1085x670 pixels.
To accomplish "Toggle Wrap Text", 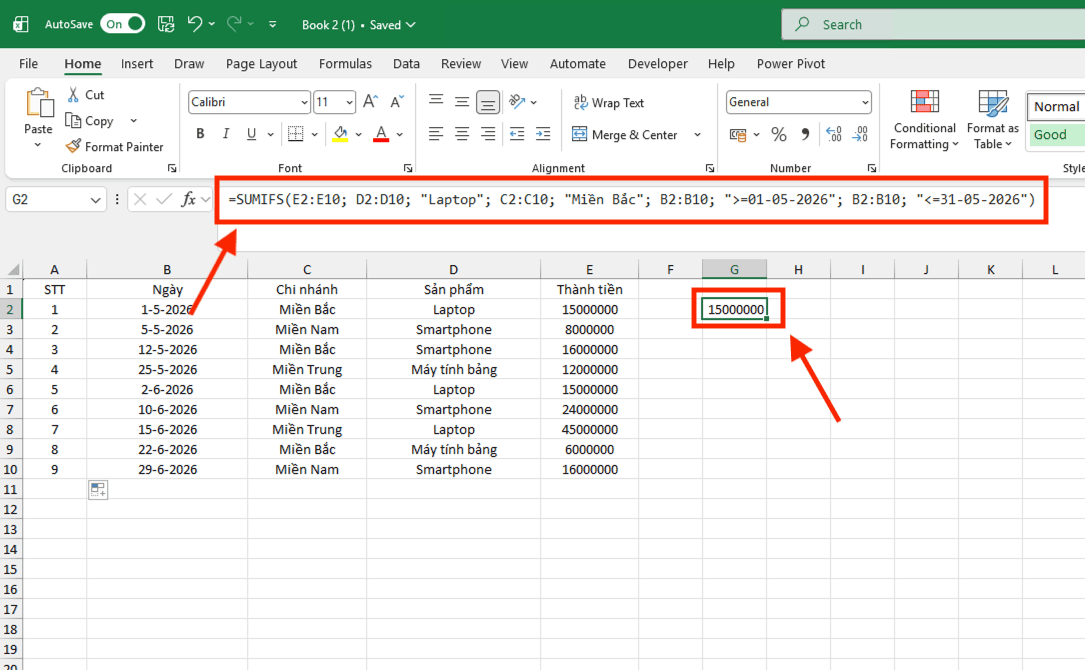I will (x=609, y=102).
